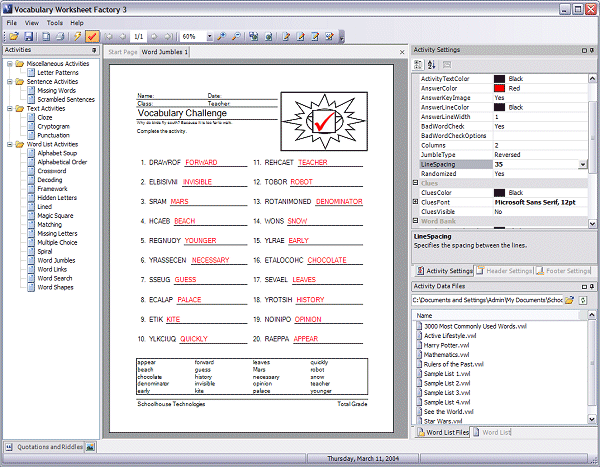Click the page preview icon in toolbar
Viewport: 600px width, 467px height.
tap(46, 36)
